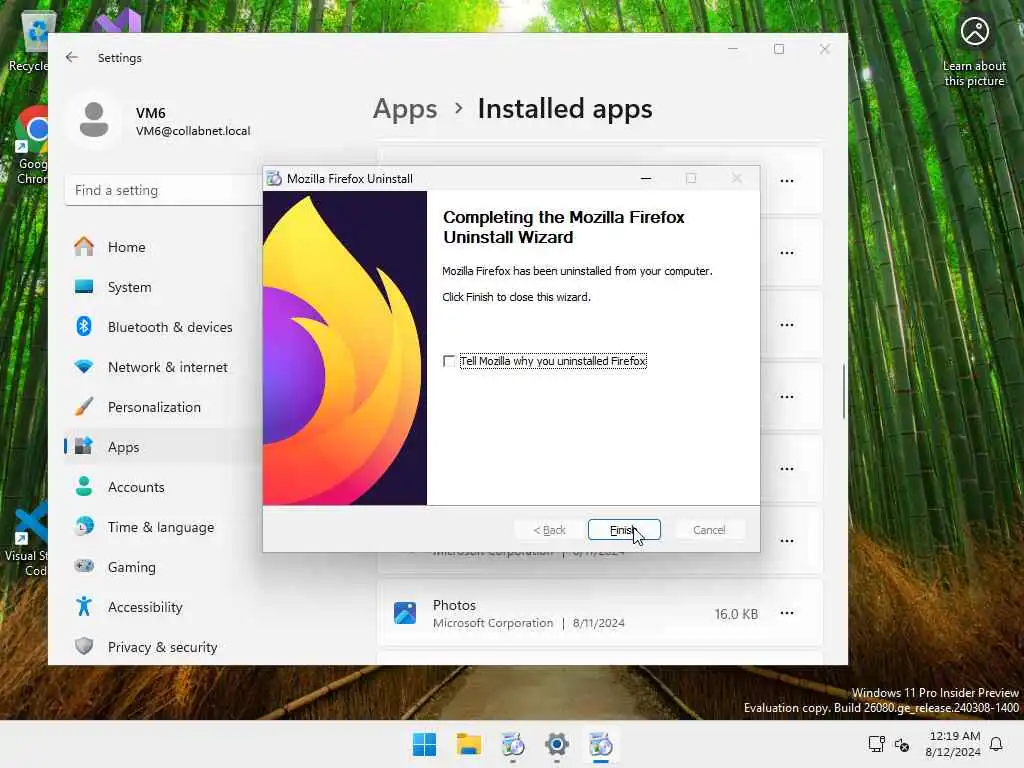This screenshot has height=768, width=1024.
Task: Click the Personalization paintbrush icon
Action: click(84, 406)
